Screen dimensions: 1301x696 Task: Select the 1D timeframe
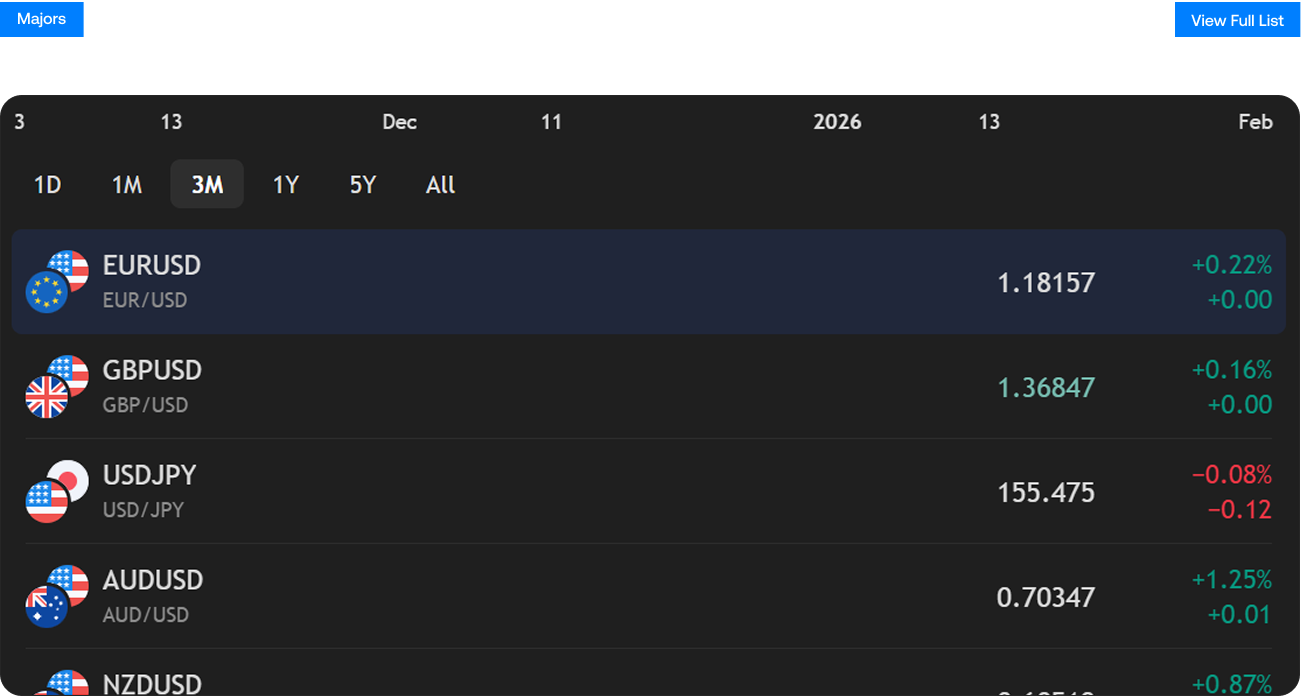tap(46, 184)
